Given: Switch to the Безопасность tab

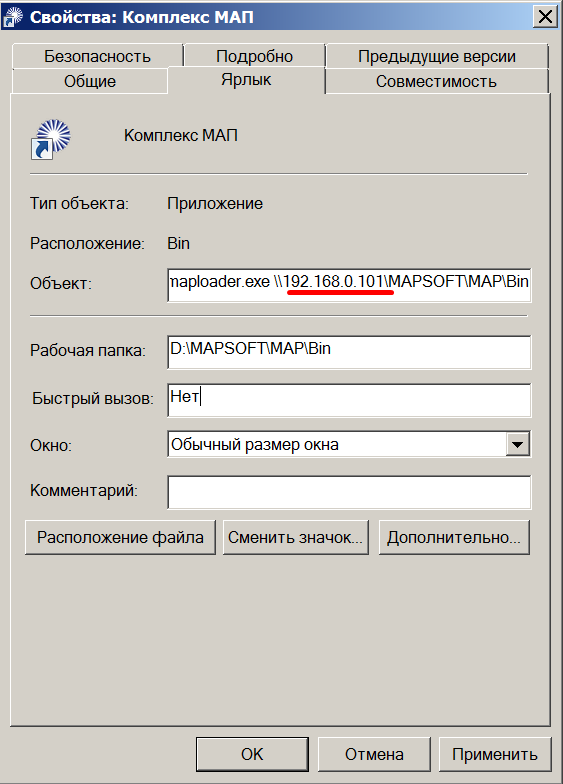Looking at the screenshot, I should (98, 56).
